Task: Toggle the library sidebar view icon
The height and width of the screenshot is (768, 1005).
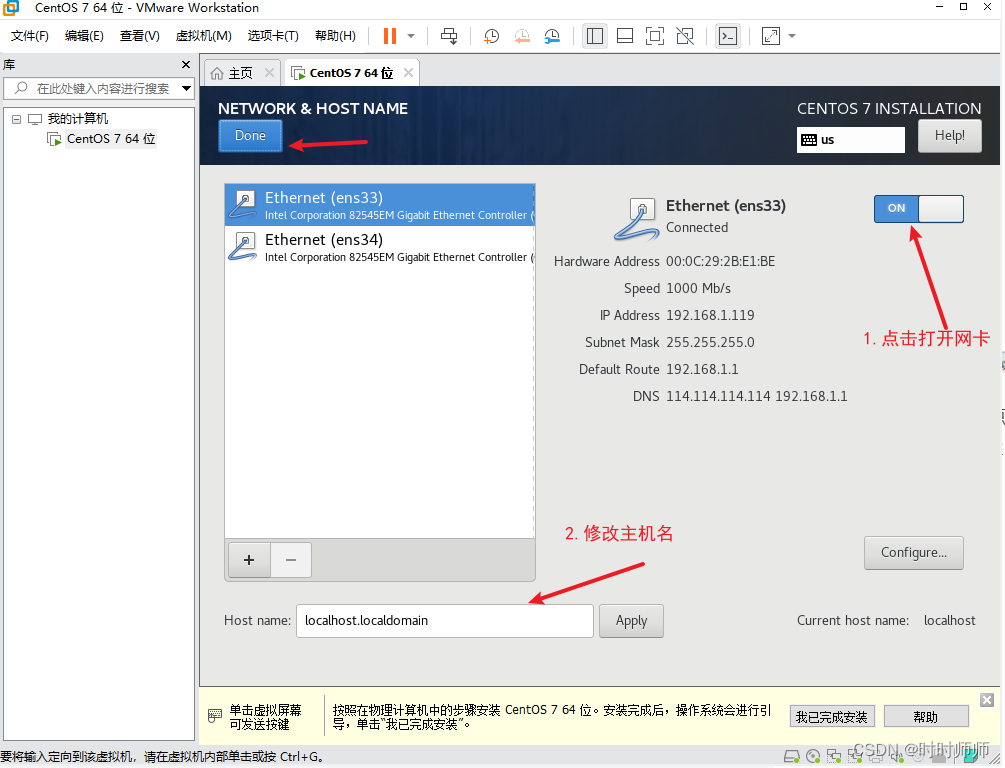Action: point(595,36)
